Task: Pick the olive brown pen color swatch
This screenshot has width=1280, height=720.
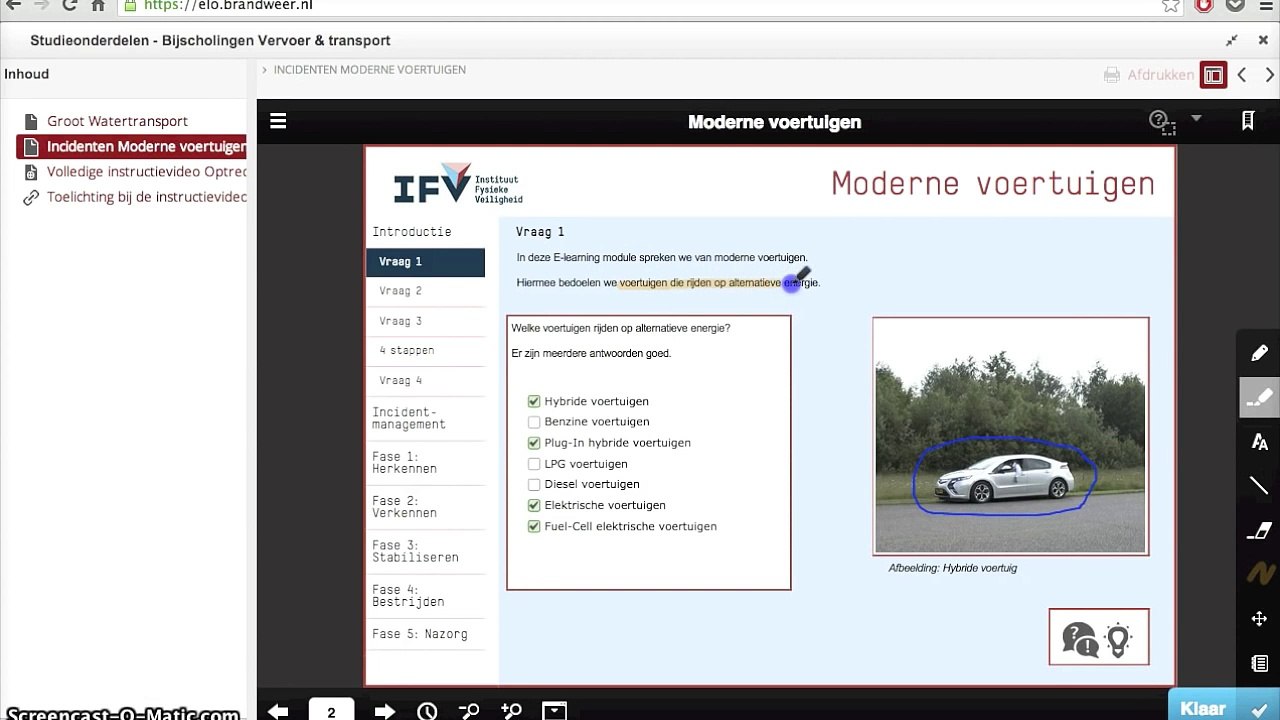Action: click(x=1259, y=575)
